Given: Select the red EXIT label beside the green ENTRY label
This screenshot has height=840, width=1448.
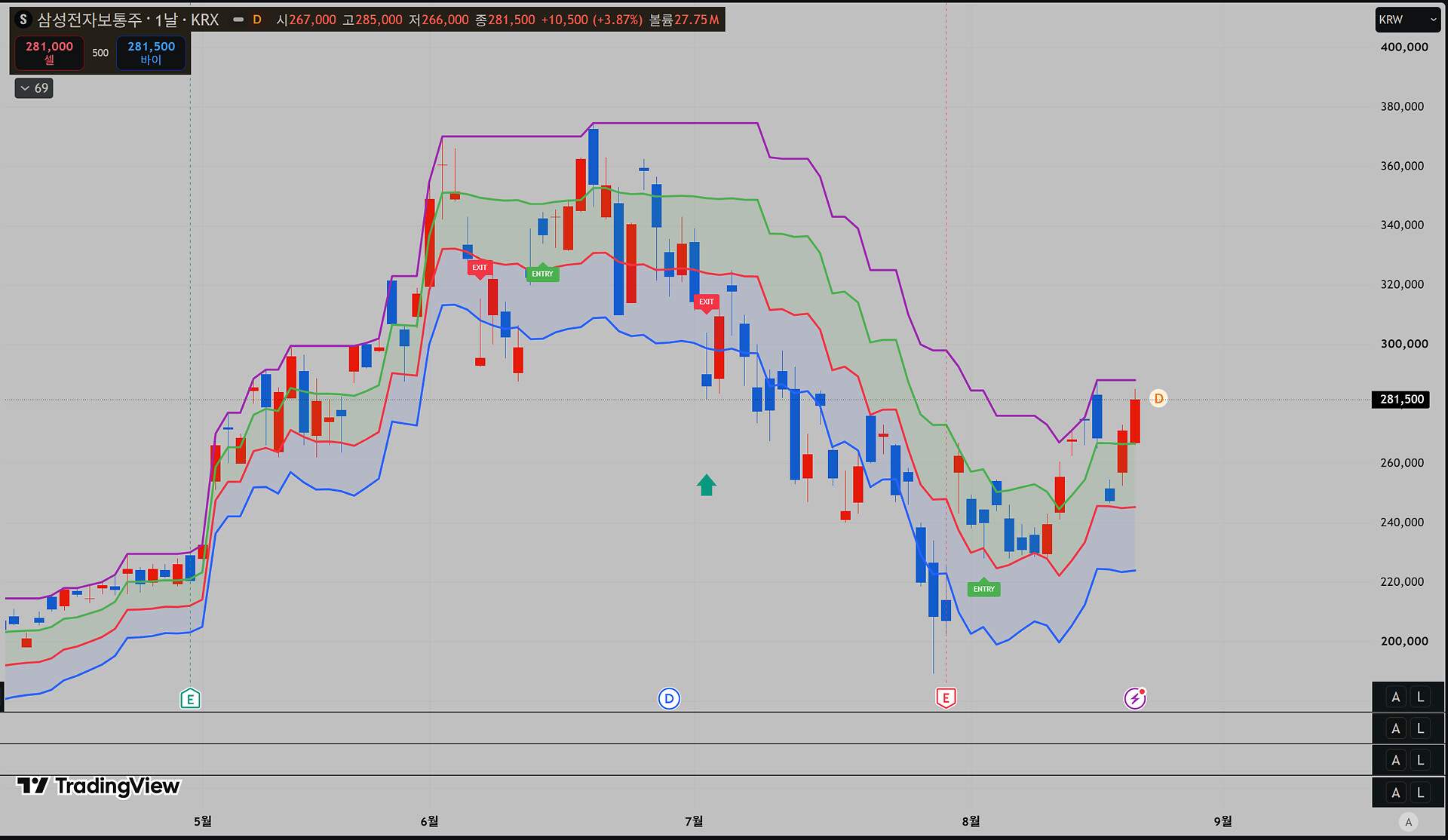Looking at the screenshot, I should click(x=480, y=268).
